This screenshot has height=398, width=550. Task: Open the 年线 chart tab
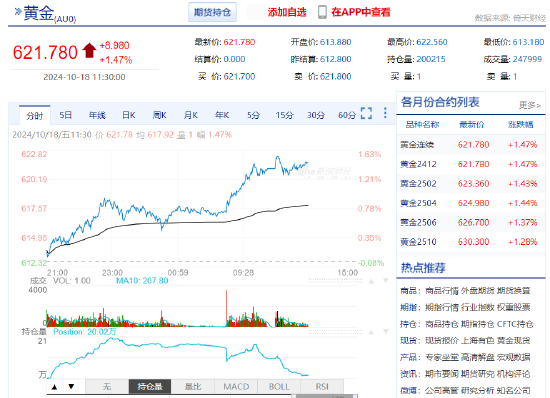point(97,115)
